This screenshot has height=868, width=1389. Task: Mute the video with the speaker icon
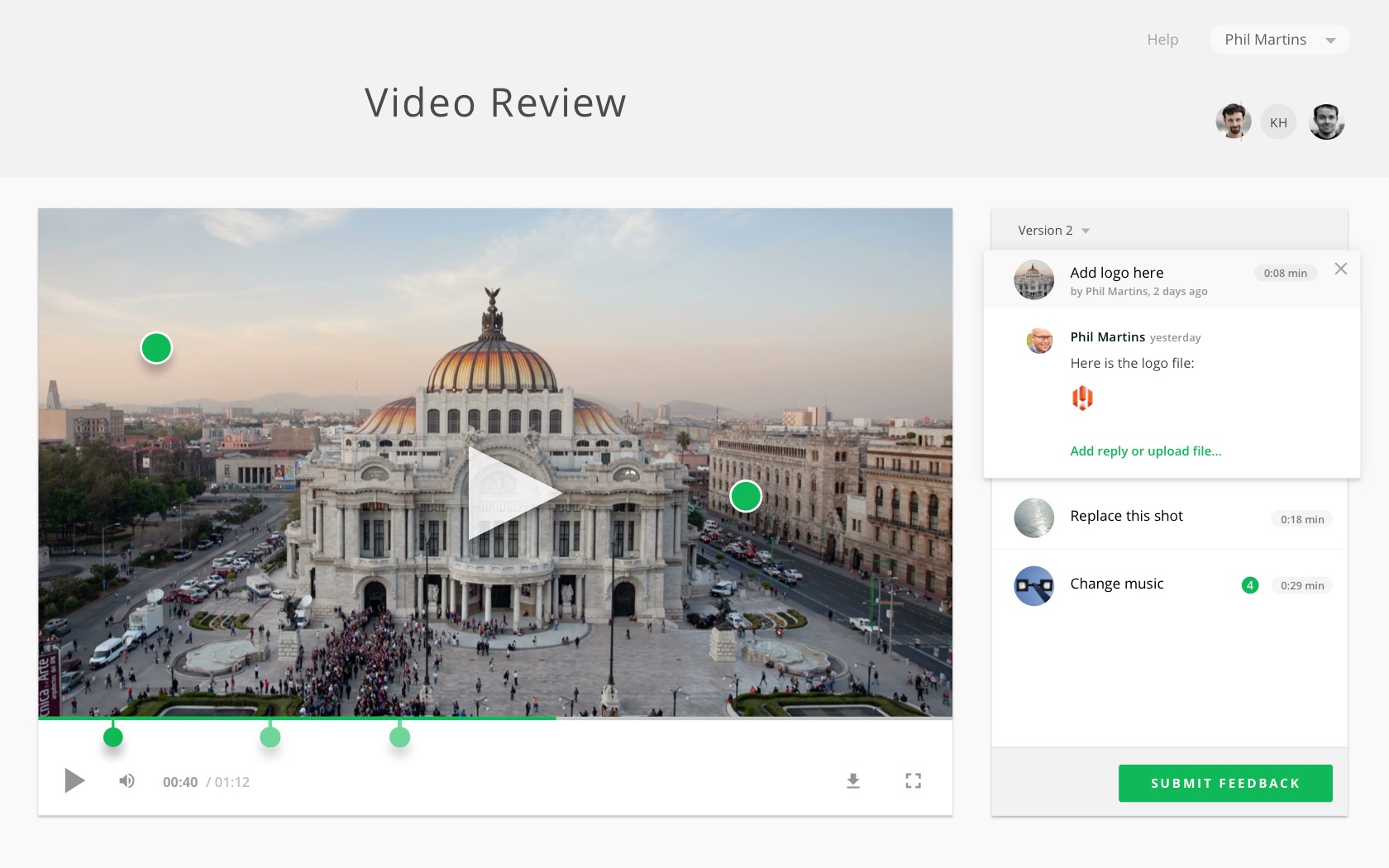(126, 780)
